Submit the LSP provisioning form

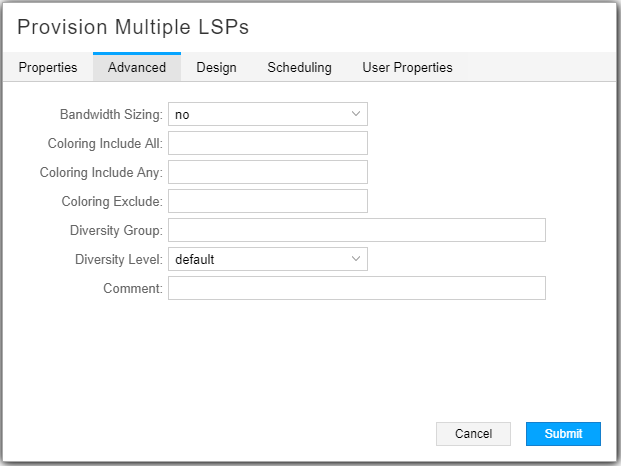point(563,434)
